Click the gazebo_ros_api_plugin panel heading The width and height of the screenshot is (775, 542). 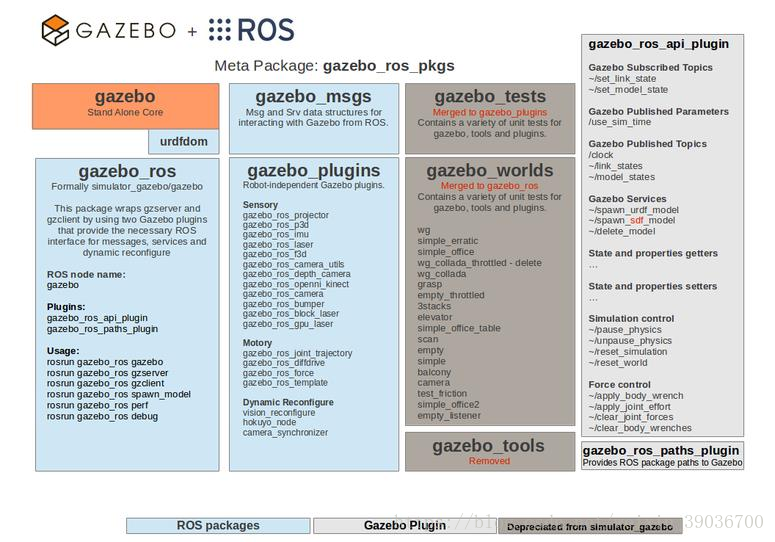click(x=658, y=44)
